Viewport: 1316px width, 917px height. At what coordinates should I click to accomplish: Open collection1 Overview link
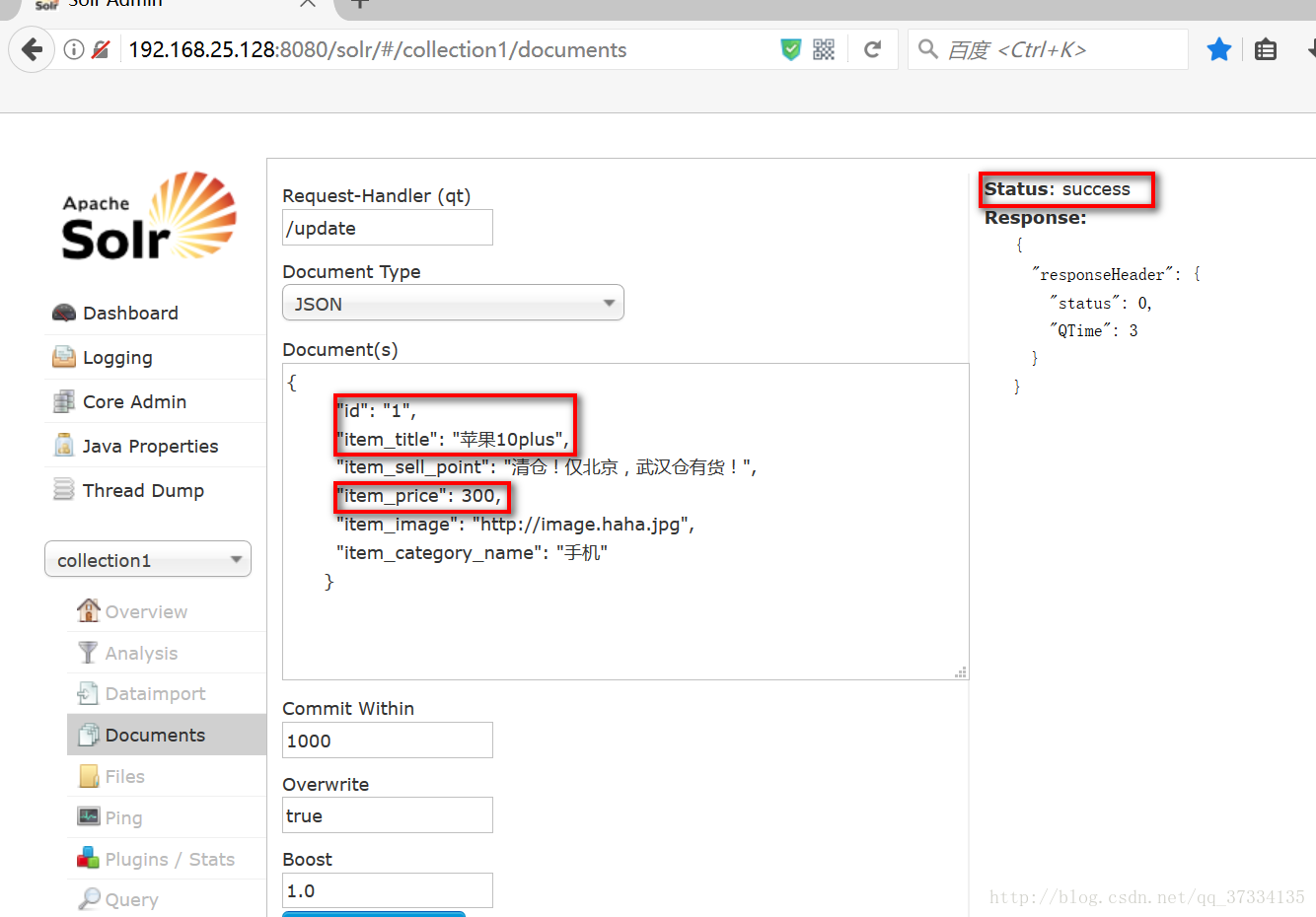click(x=146, y=611)
